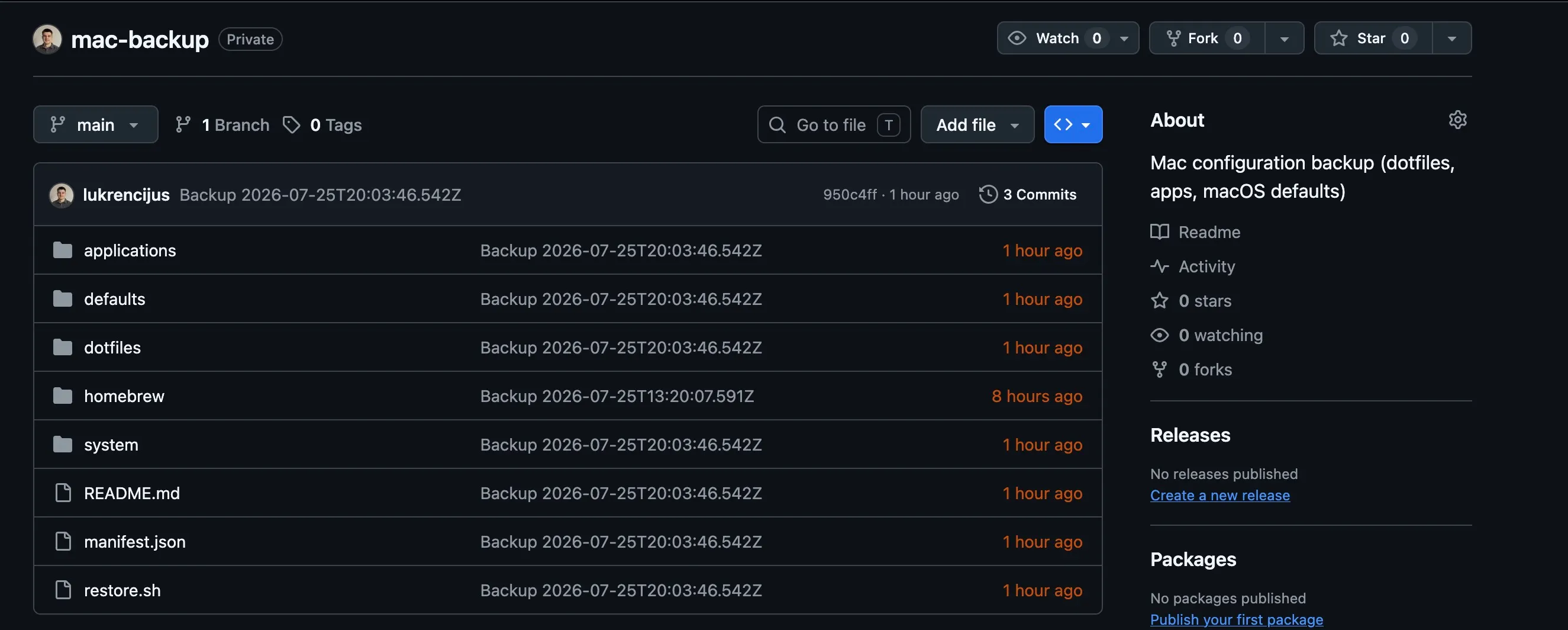Expand the Fork options dropdown arrow
This screenshot has height=630, width=1568.
(x=1285, y=38)
